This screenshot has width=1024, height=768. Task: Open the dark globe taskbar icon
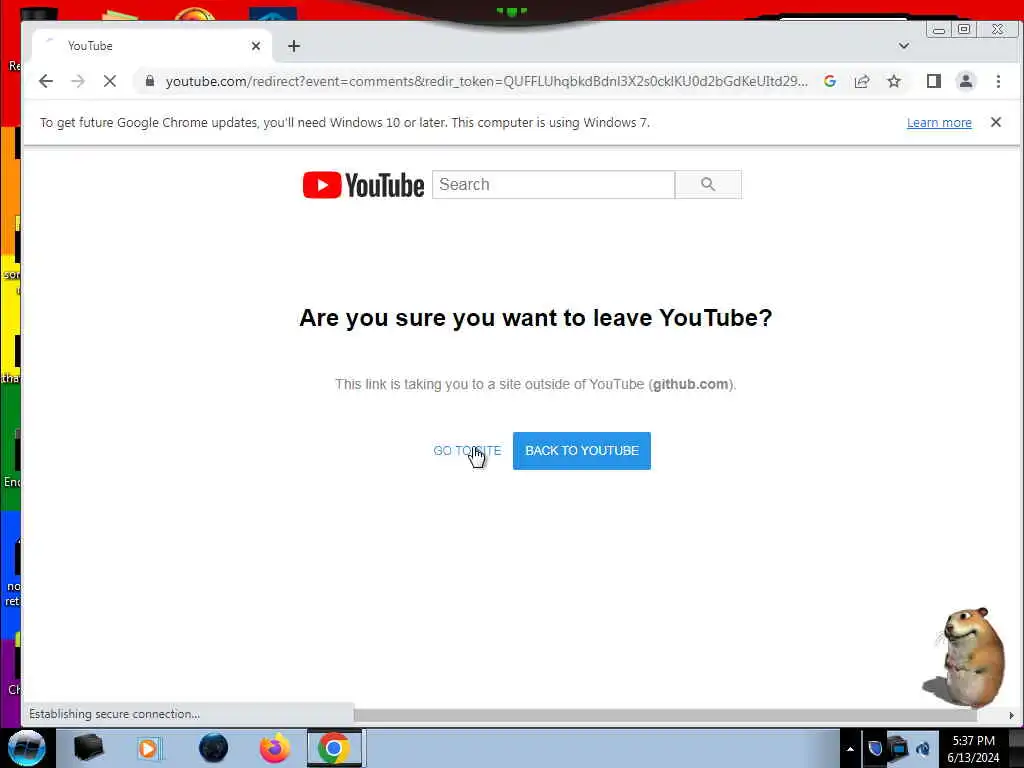(213, 748)
